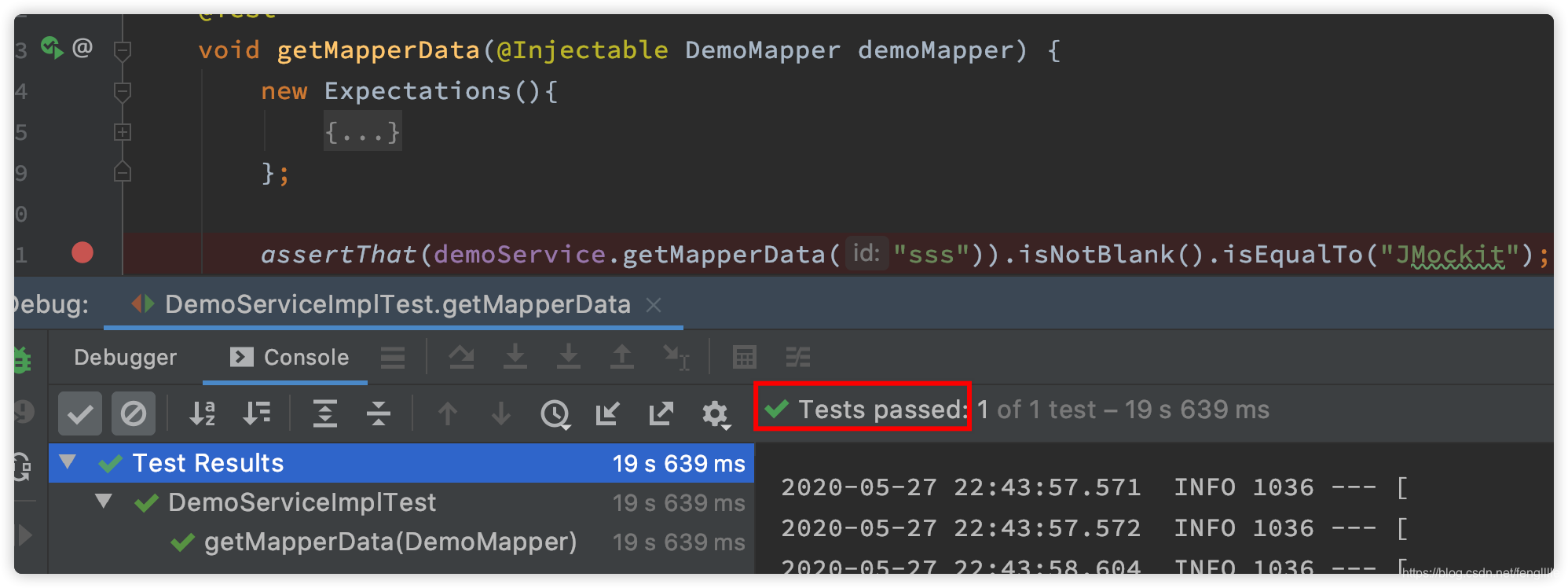Click the id: parameter hint
The width and height of the screenshot is (1568, 588).
[x=866, y=253]
